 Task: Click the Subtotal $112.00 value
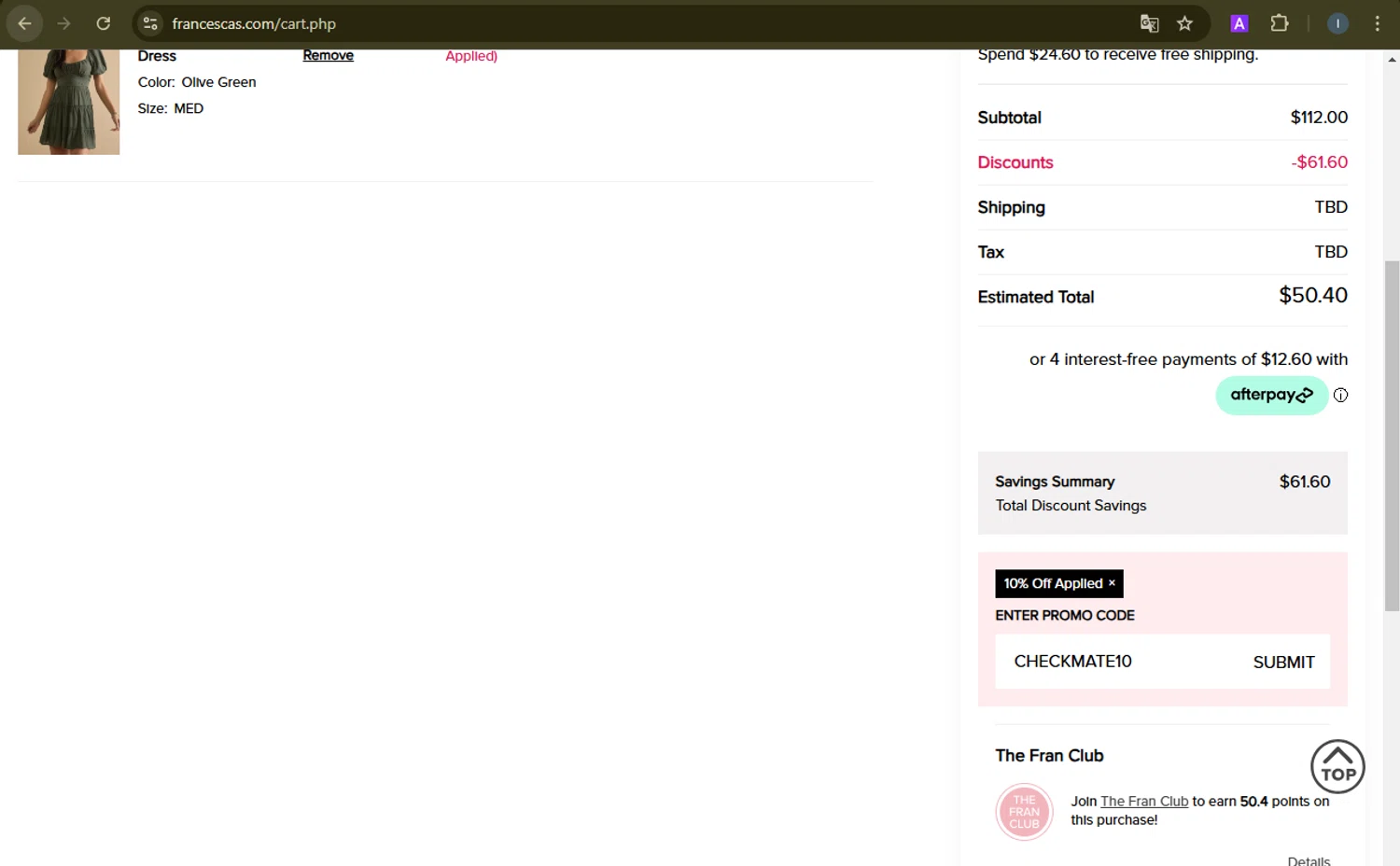coord(1319,118)
